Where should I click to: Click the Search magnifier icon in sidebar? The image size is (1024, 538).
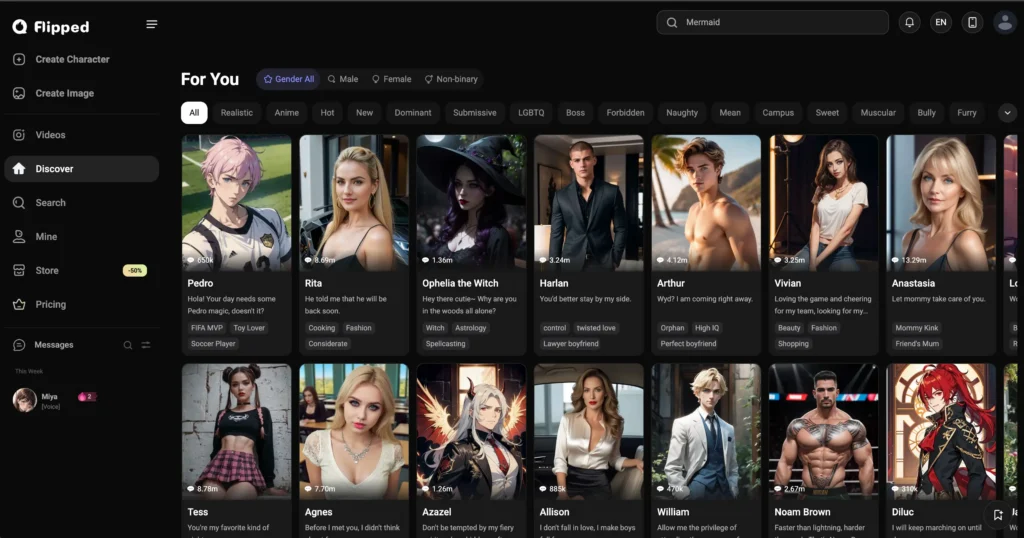(19, 202)
